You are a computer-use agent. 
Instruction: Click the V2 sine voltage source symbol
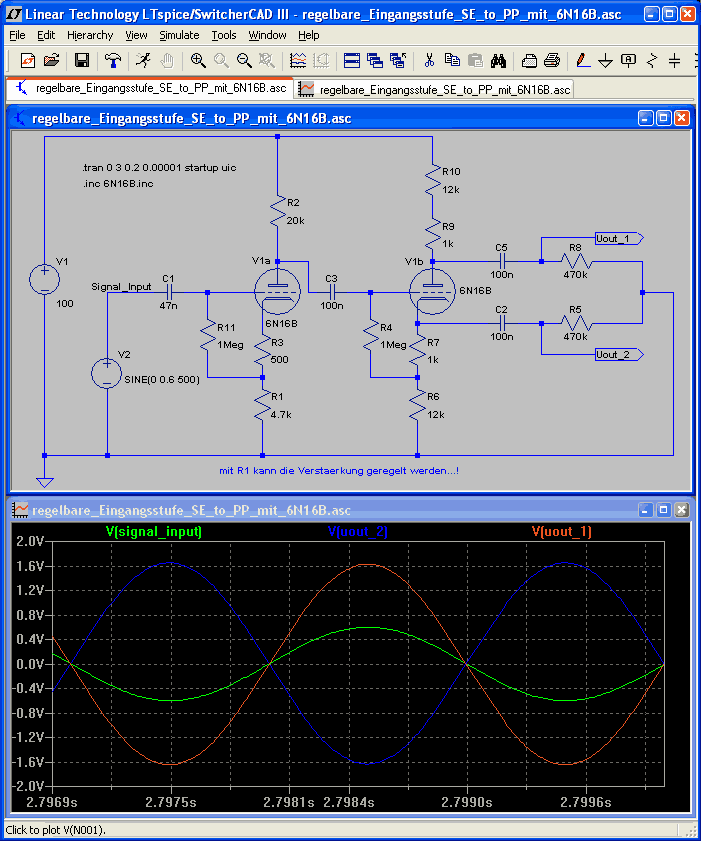tap(107, 374)
